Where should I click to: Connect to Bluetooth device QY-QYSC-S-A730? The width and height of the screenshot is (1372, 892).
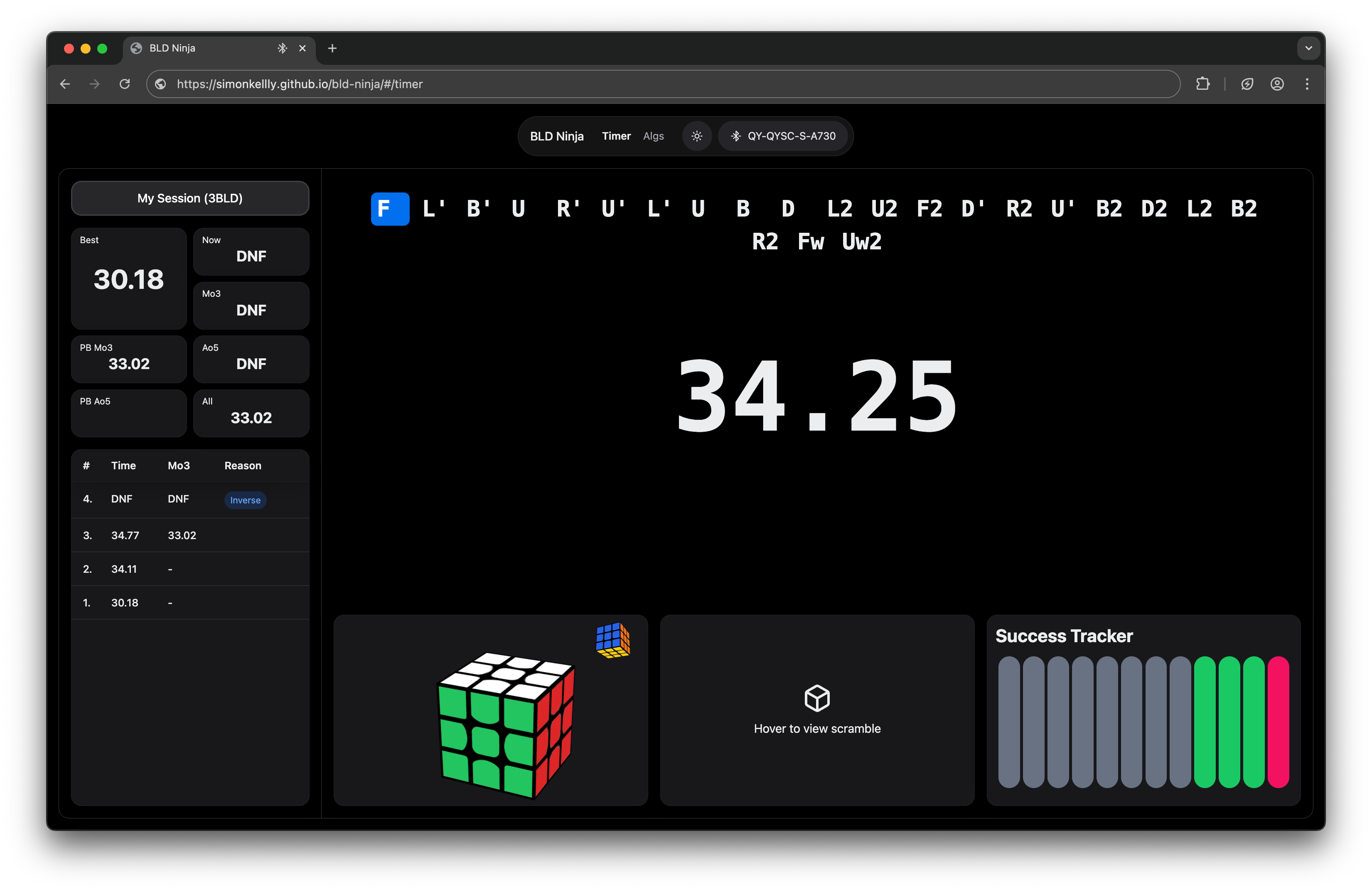pos(783,136)
